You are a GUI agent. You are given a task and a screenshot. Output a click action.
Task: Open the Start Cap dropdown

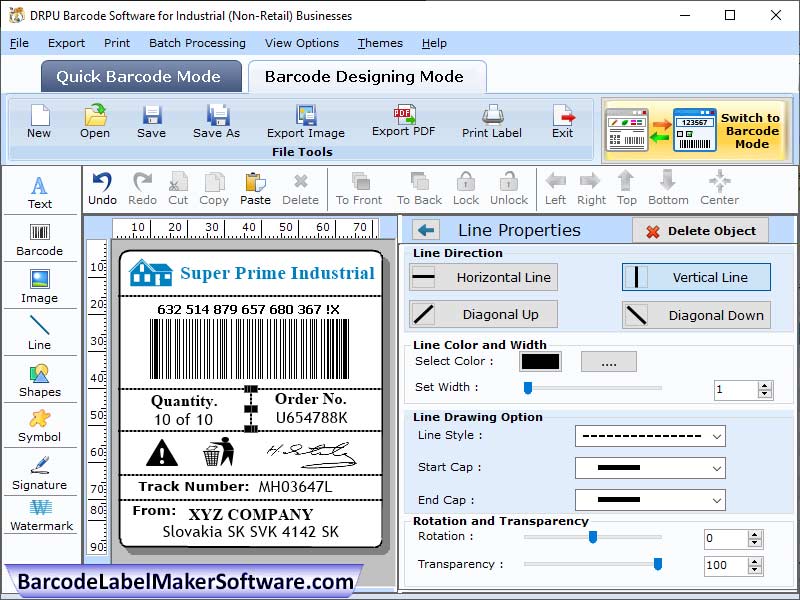[x=650, y=468]
